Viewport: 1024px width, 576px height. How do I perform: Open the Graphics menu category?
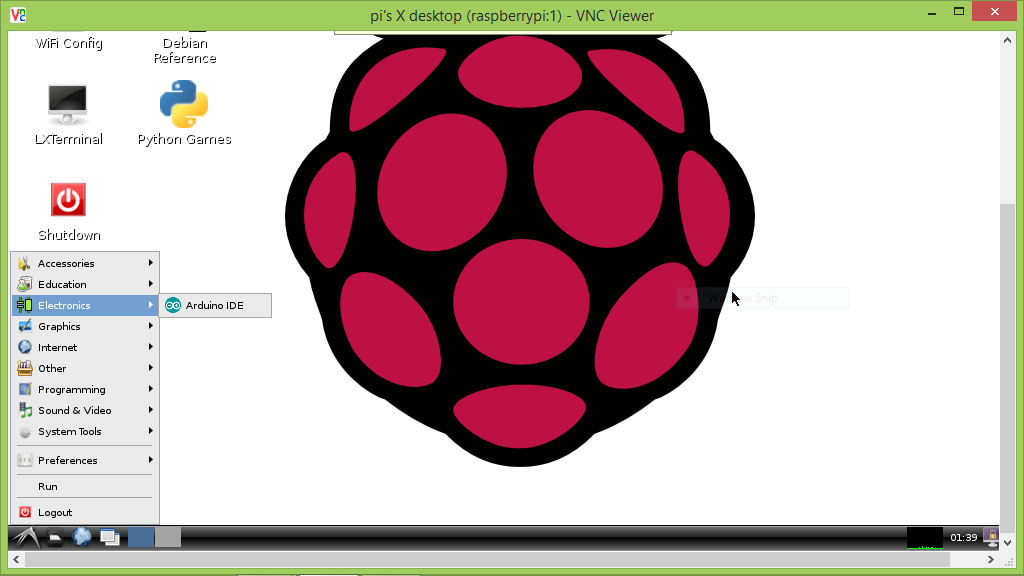click(x=85, y=327)
